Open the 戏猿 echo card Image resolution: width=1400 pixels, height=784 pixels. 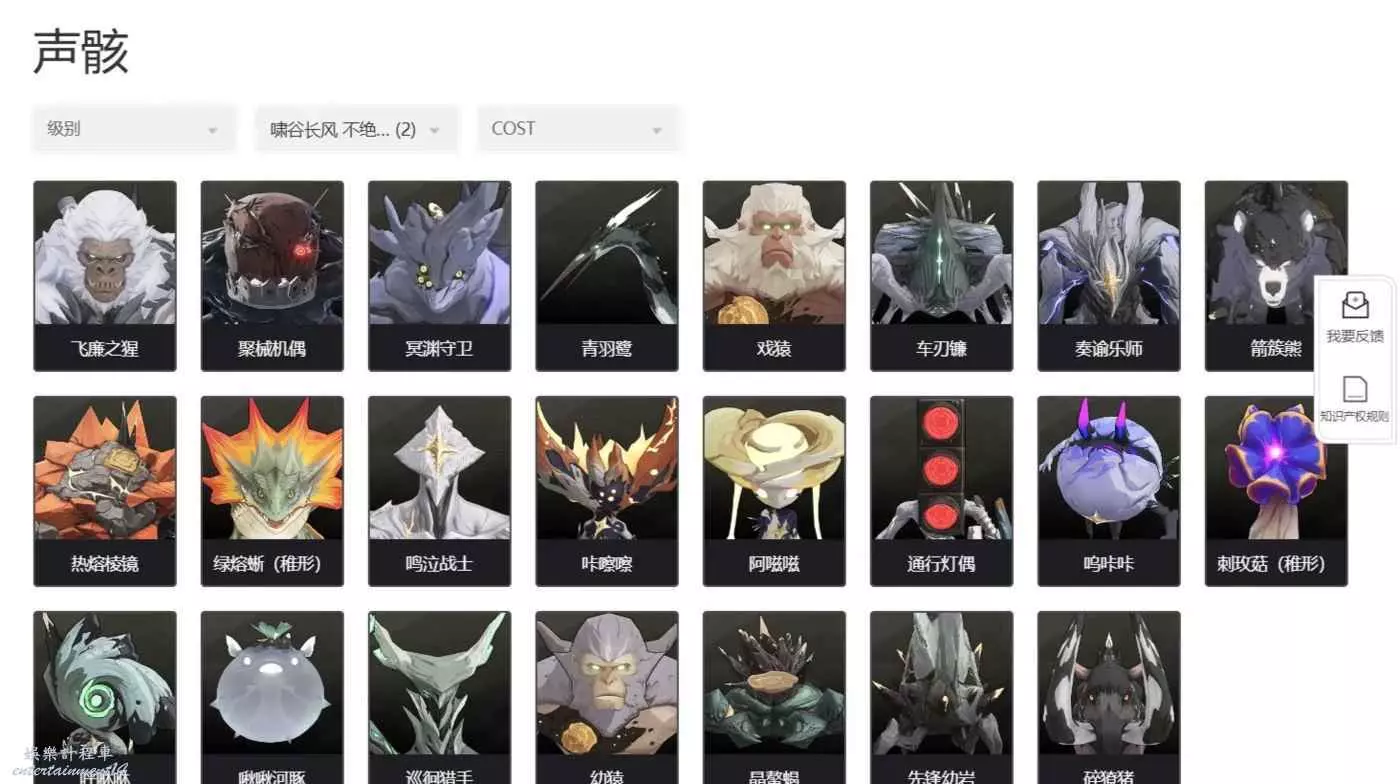coord(774,276)
